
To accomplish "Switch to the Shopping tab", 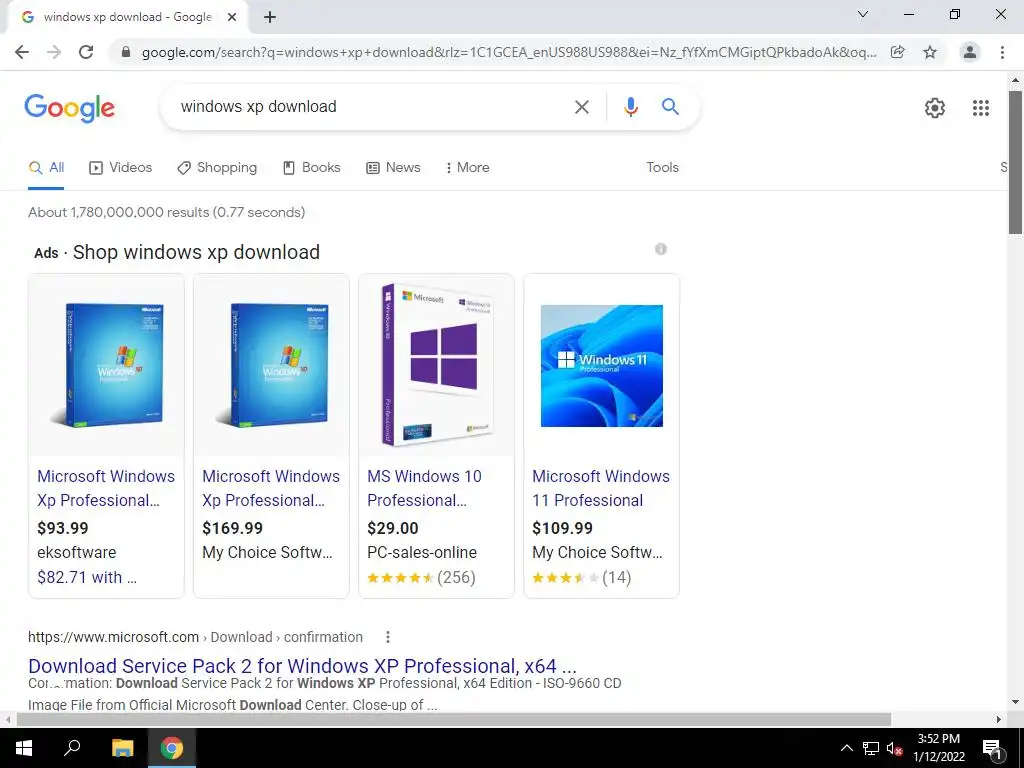I will click(217, 168).
